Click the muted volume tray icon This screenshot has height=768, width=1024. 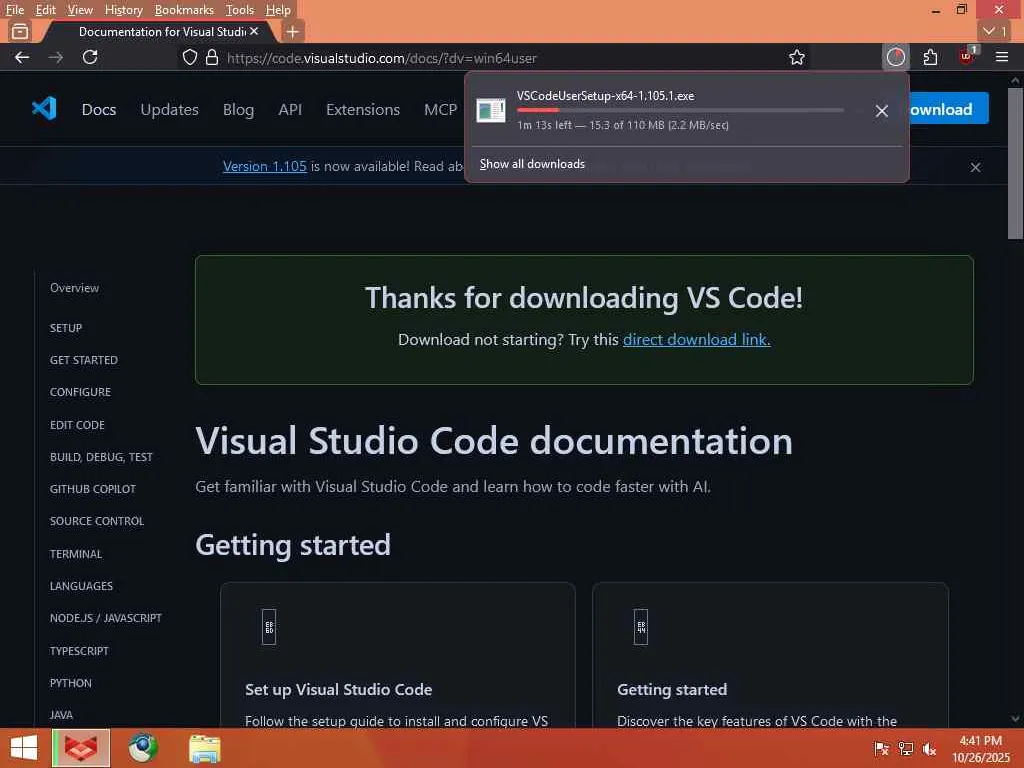pos(929,748)
